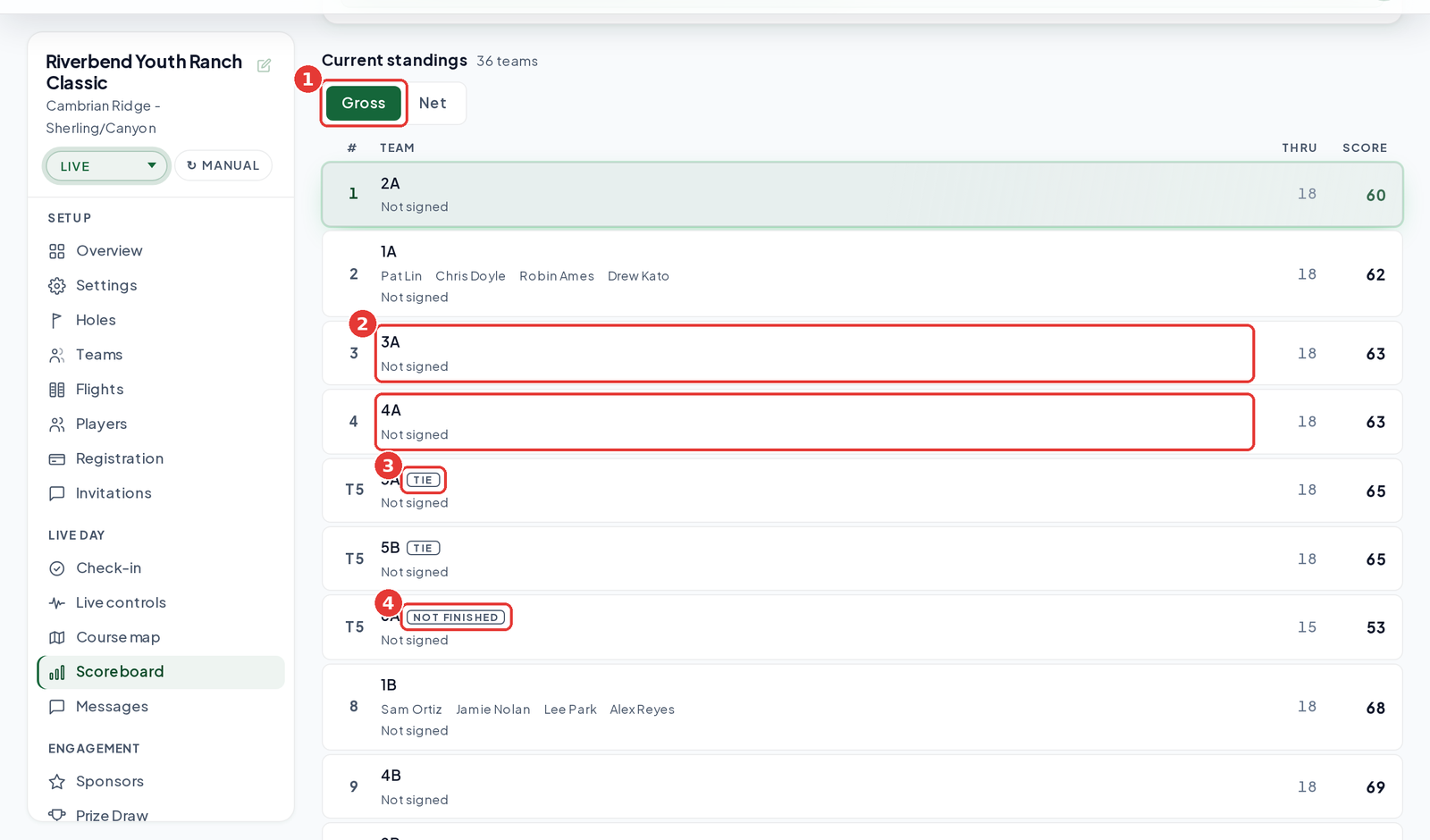Click the edit pencil icon beside tournament name
This screenshot has height=840, width=1430.
click(264, 65)
